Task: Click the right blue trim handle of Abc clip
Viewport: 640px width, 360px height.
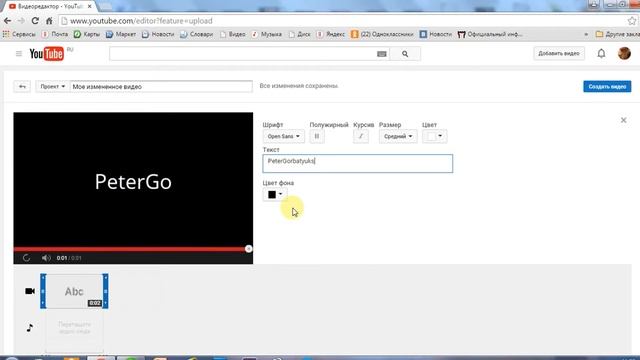Action: [x=105, y=291]
